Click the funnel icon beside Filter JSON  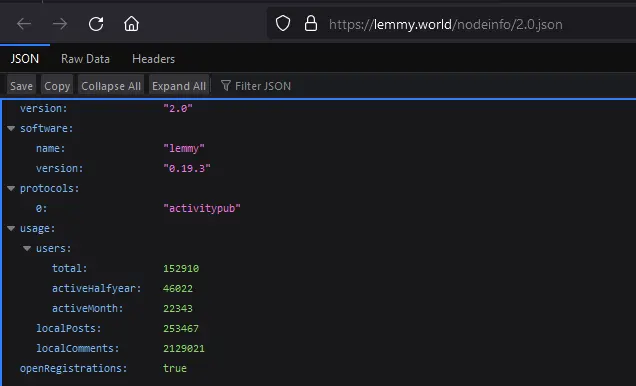coord(226,86)
